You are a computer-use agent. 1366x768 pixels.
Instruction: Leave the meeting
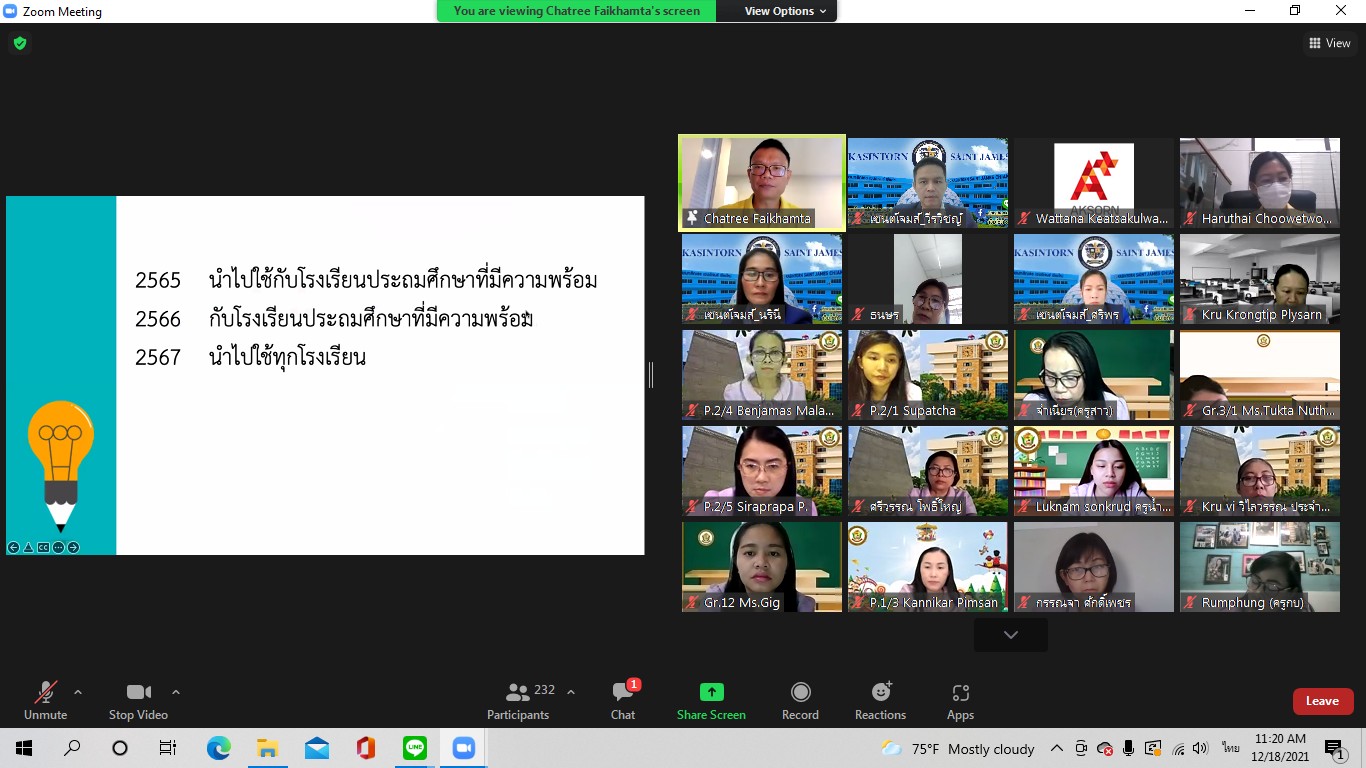(1322, 701)
